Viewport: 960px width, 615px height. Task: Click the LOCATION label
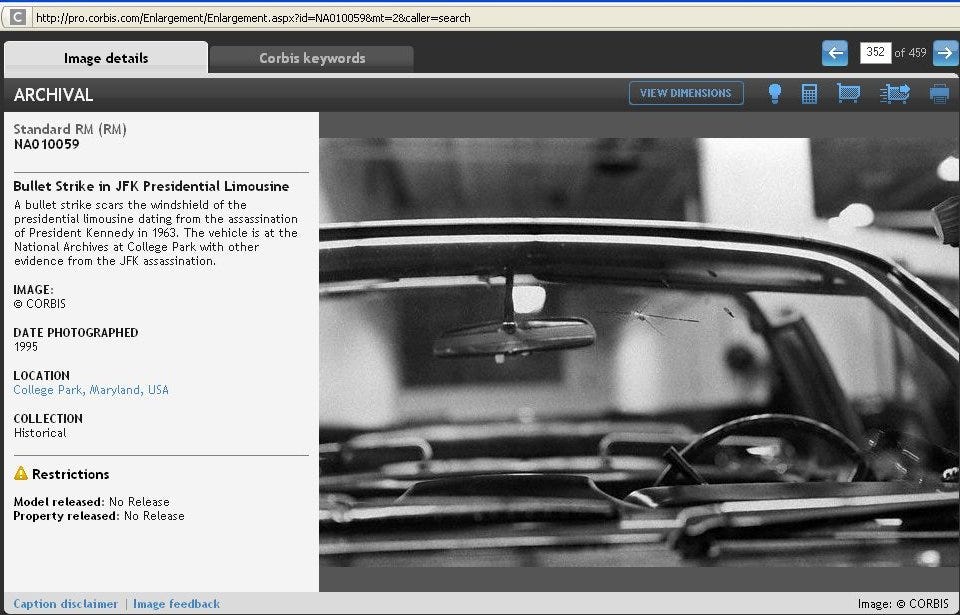pyautogui.click(x=42, y=375)
